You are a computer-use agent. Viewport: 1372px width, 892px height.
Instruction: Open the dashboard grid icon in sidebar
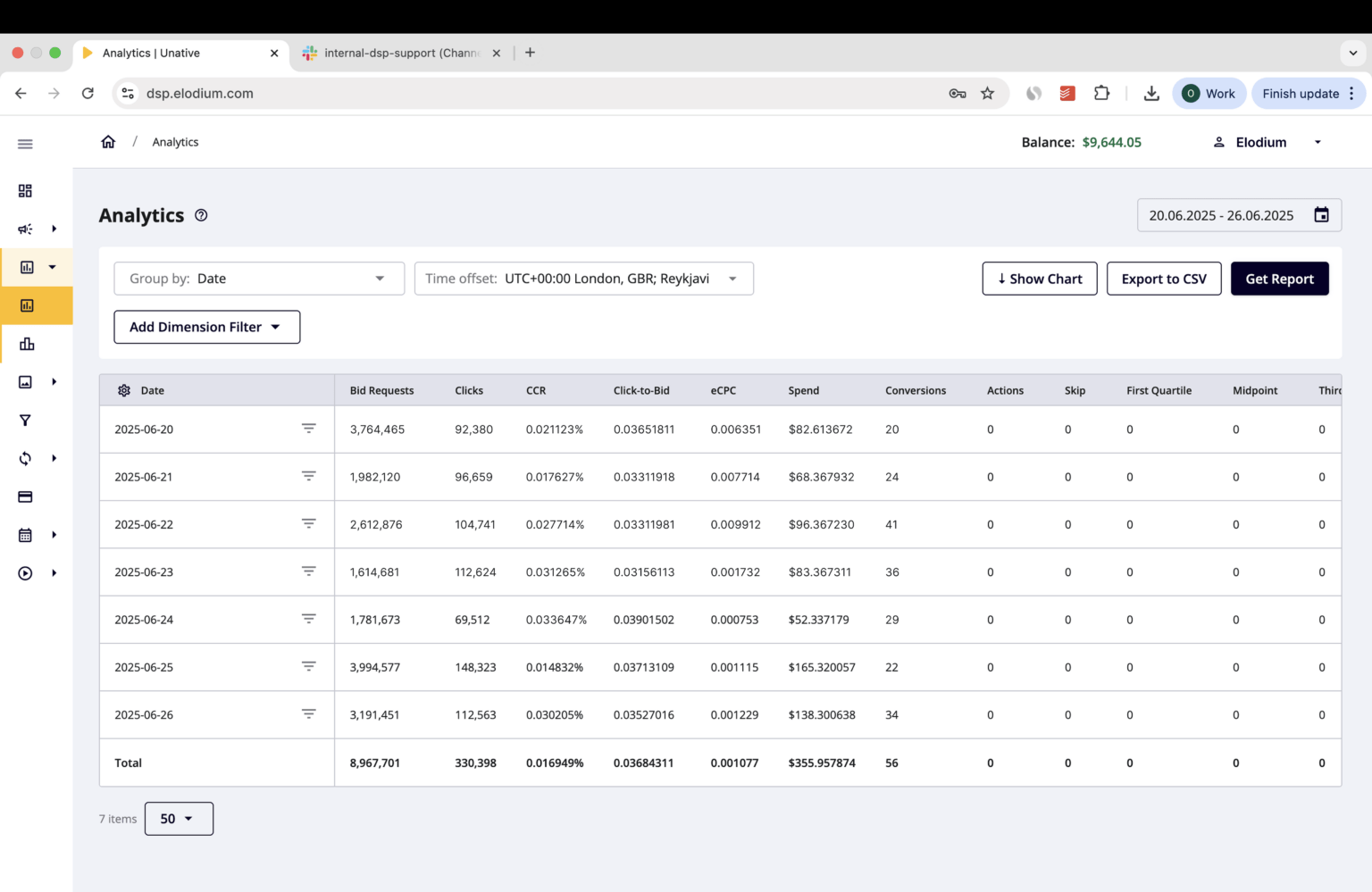25,191
